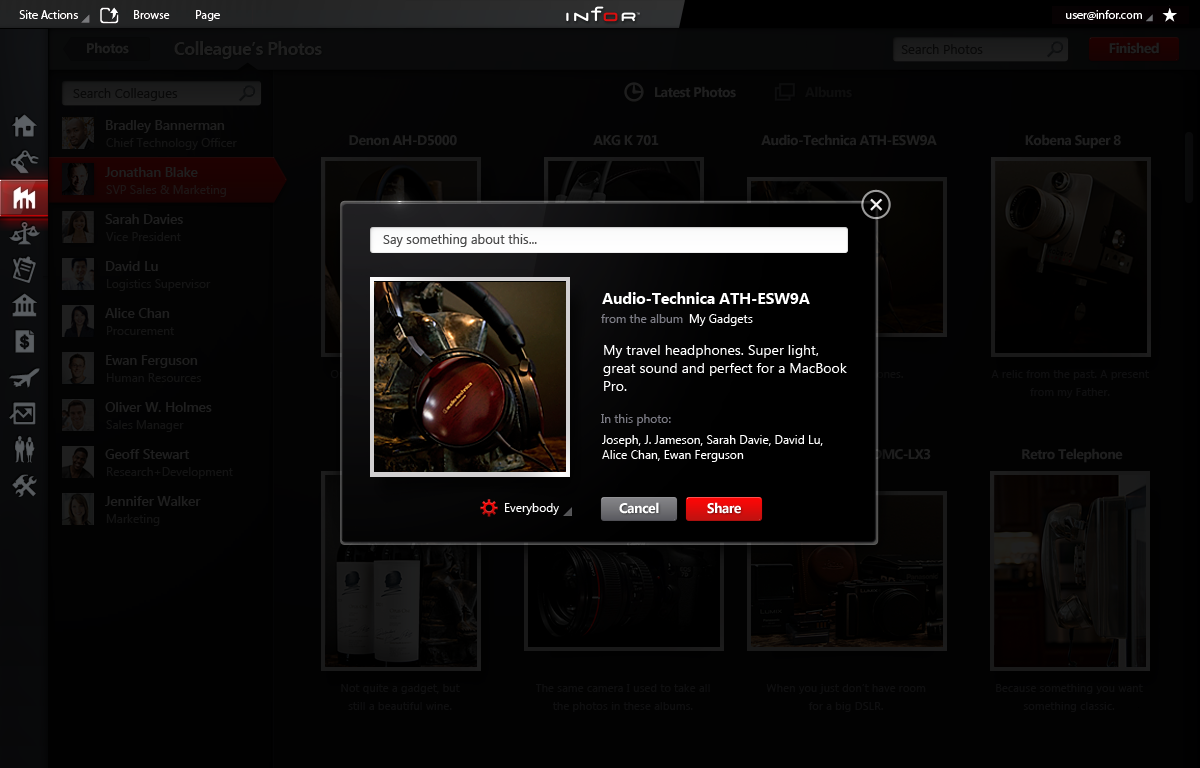Open the Page menu item
Image resolution: width=1200 pixels, height=768 pixels.
208,15
